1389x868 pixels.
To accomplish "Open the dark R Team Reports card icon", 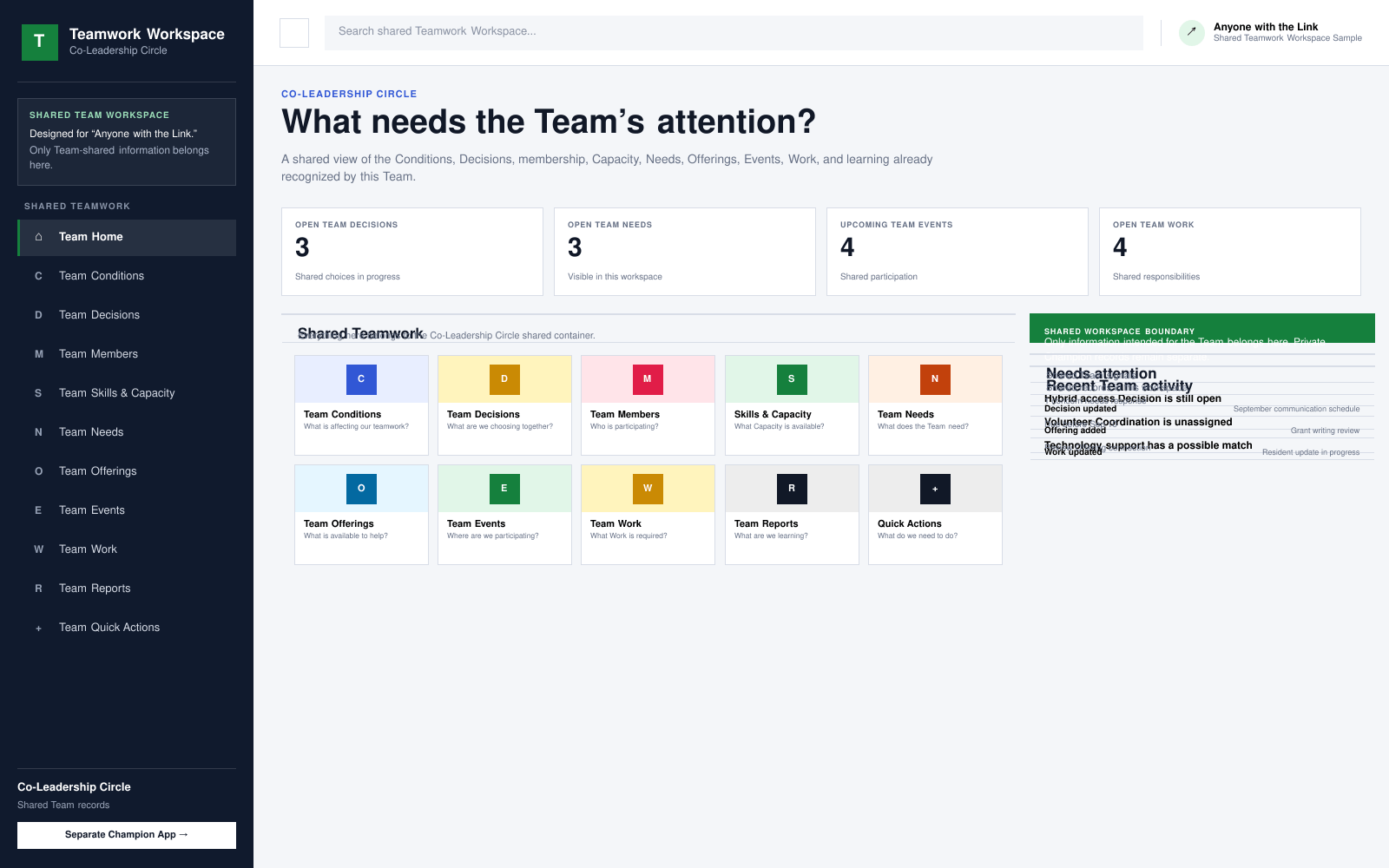I will [792, 489].
